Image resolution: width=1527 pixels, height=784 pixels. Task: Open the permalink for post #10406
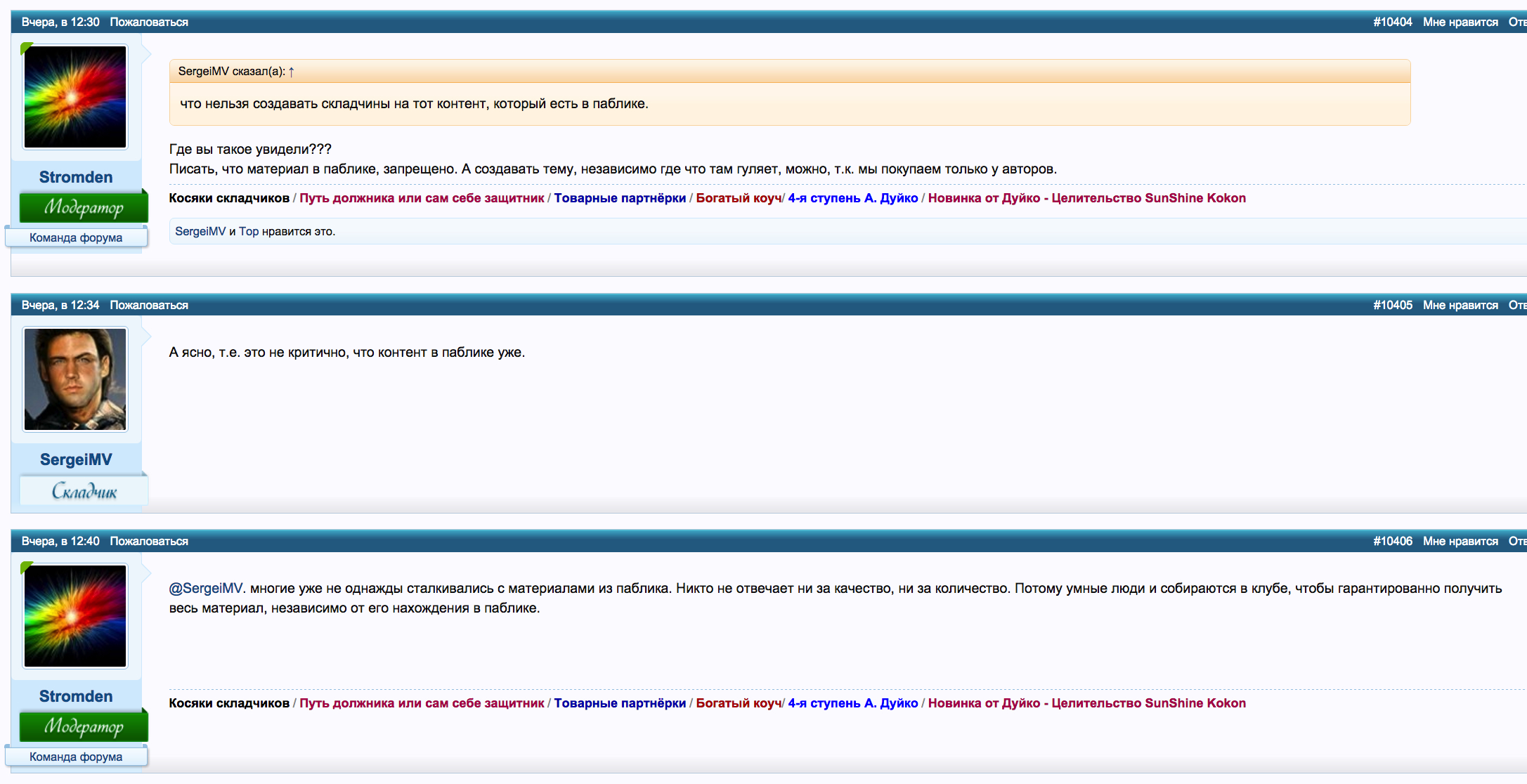(x=1392, y=542)
